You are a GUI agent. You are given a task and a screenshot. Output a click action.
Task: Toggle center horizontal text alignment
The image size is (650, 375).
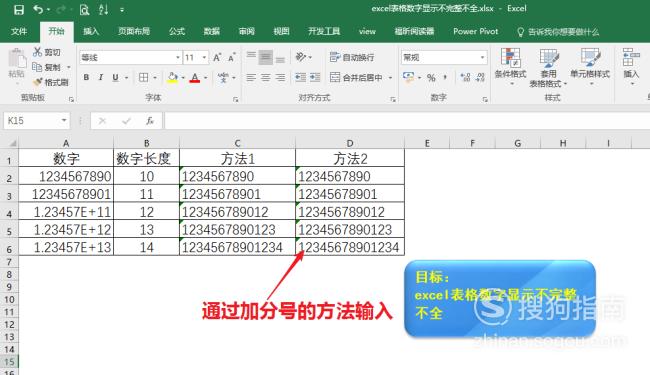click(x=266, y=77)
